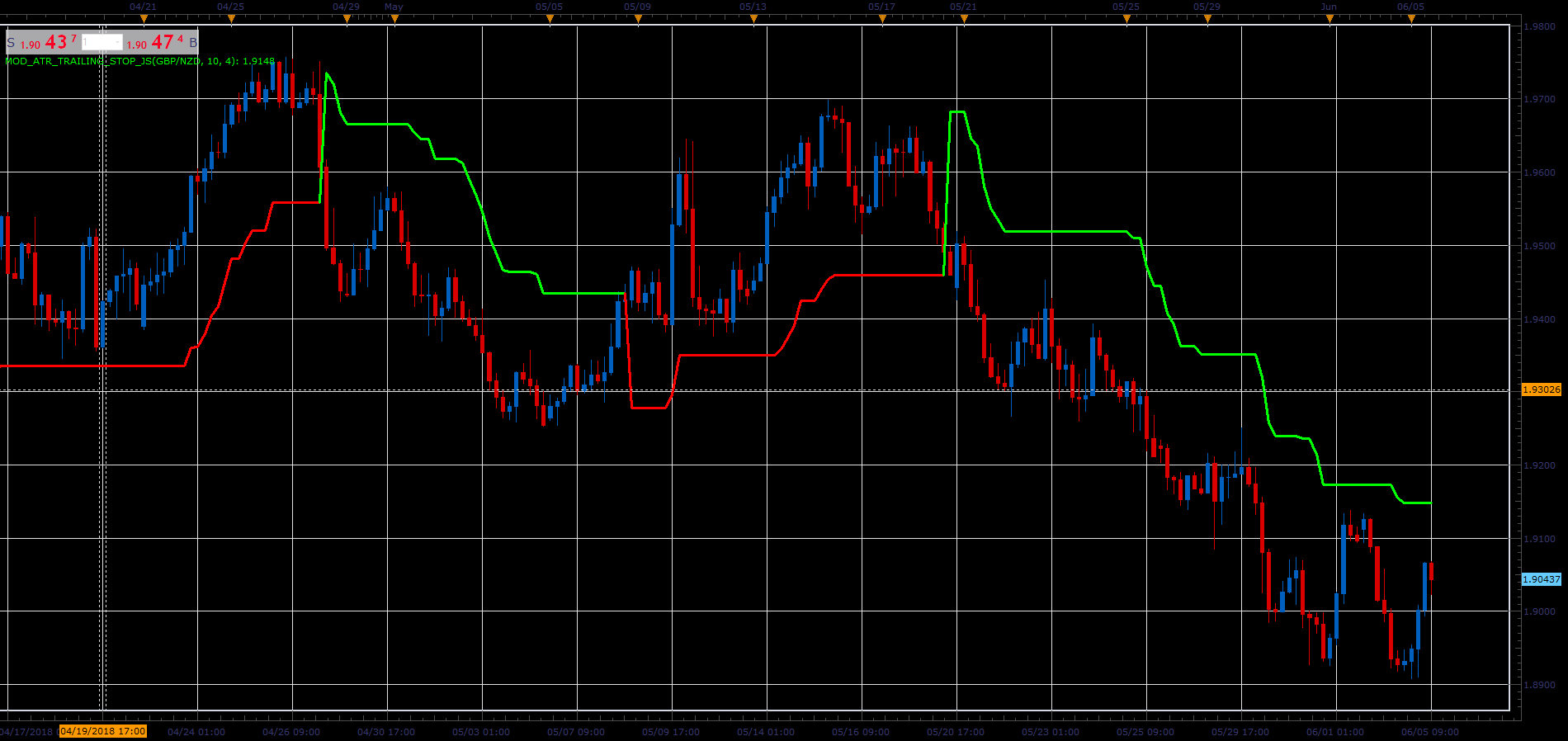Screen dimensions: 1568x741
Task: Click the 05/25 09:00 time axis label
Action: pyautogui.click(x=1145, y=732)
